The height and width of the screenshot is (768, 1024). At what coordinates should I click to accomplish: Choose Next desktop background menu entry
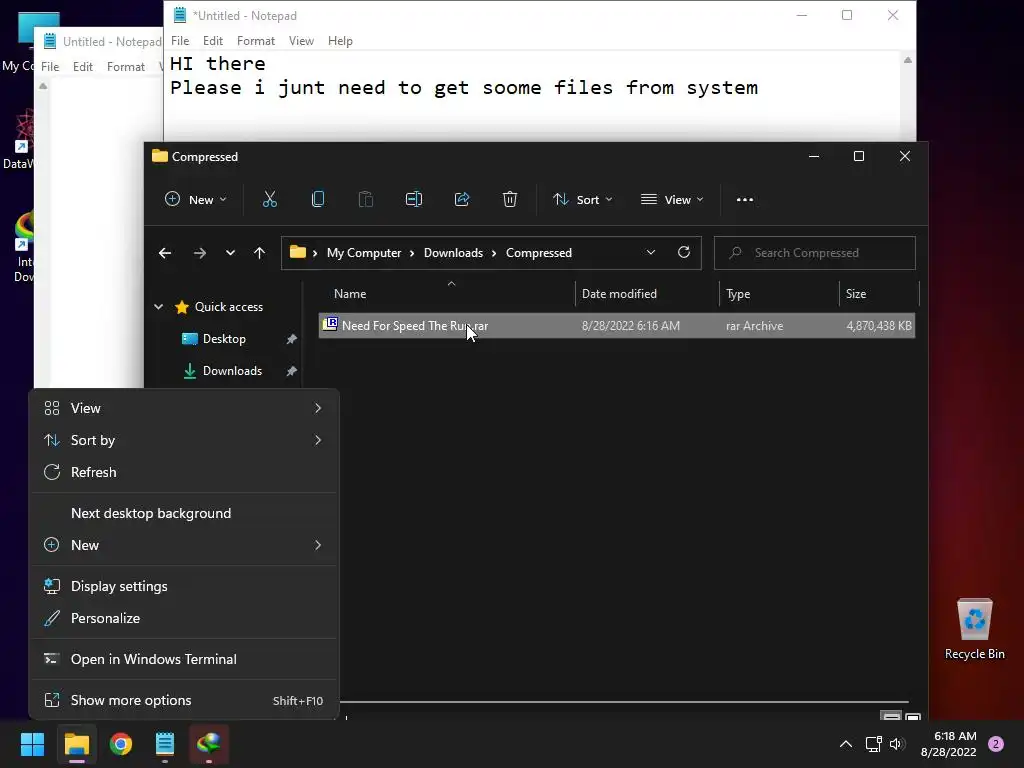click(184, 513)
